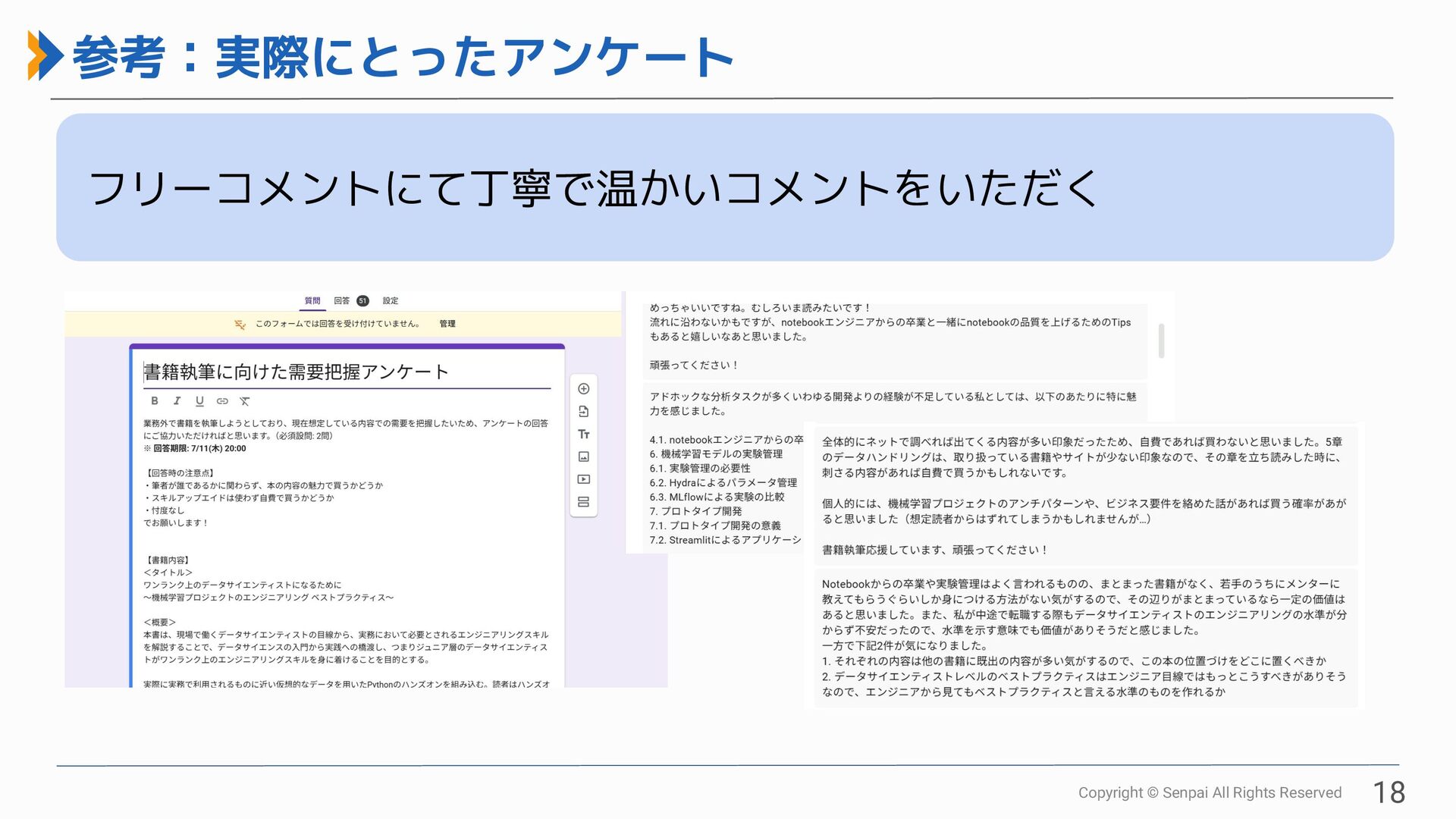1456x819 pixels.
Task: Click the remove formatting icon
Action: (x=244, y=401)
